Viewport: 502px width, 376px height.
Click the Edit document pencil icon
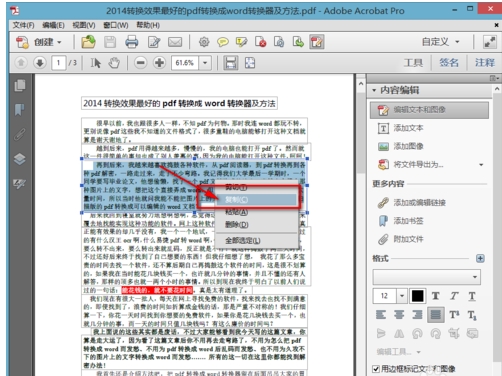click(154, 42)
